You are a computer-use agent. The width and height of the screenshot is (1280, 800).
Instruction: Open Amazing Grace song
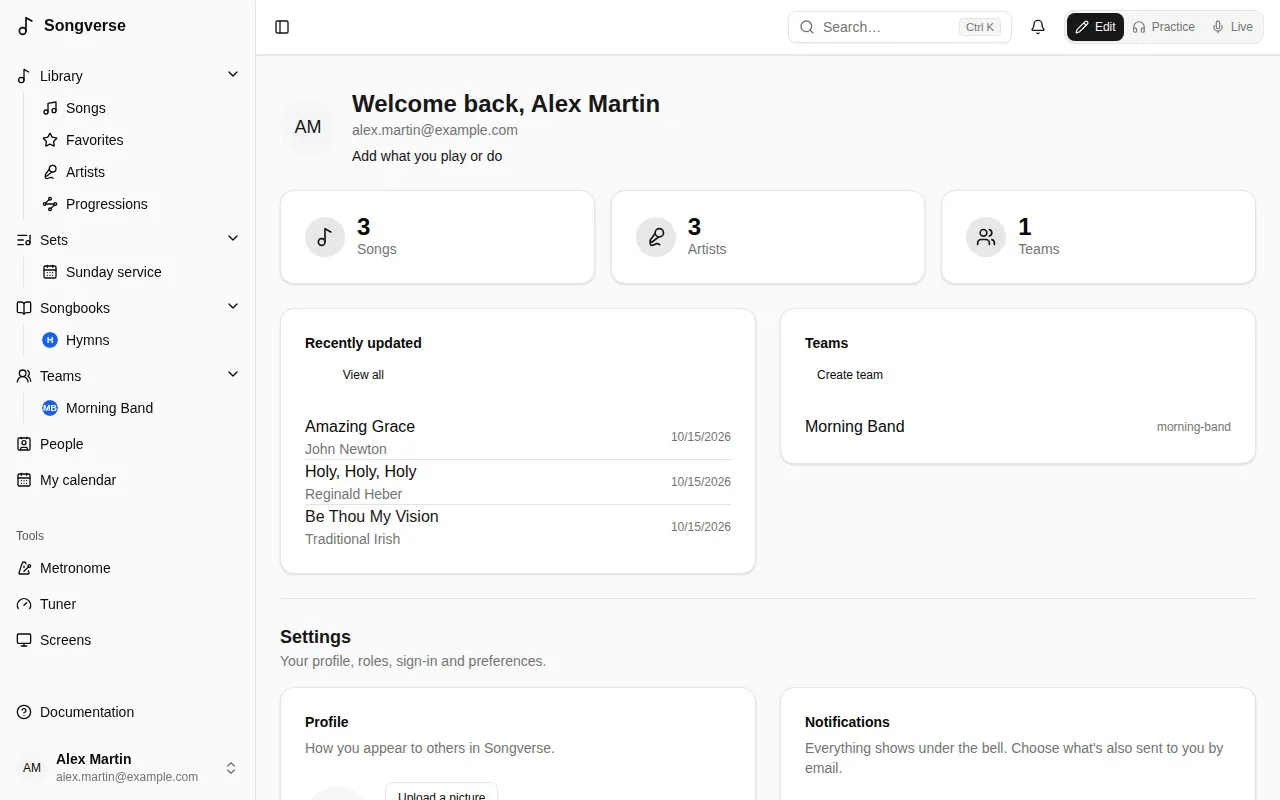(518, 437)
